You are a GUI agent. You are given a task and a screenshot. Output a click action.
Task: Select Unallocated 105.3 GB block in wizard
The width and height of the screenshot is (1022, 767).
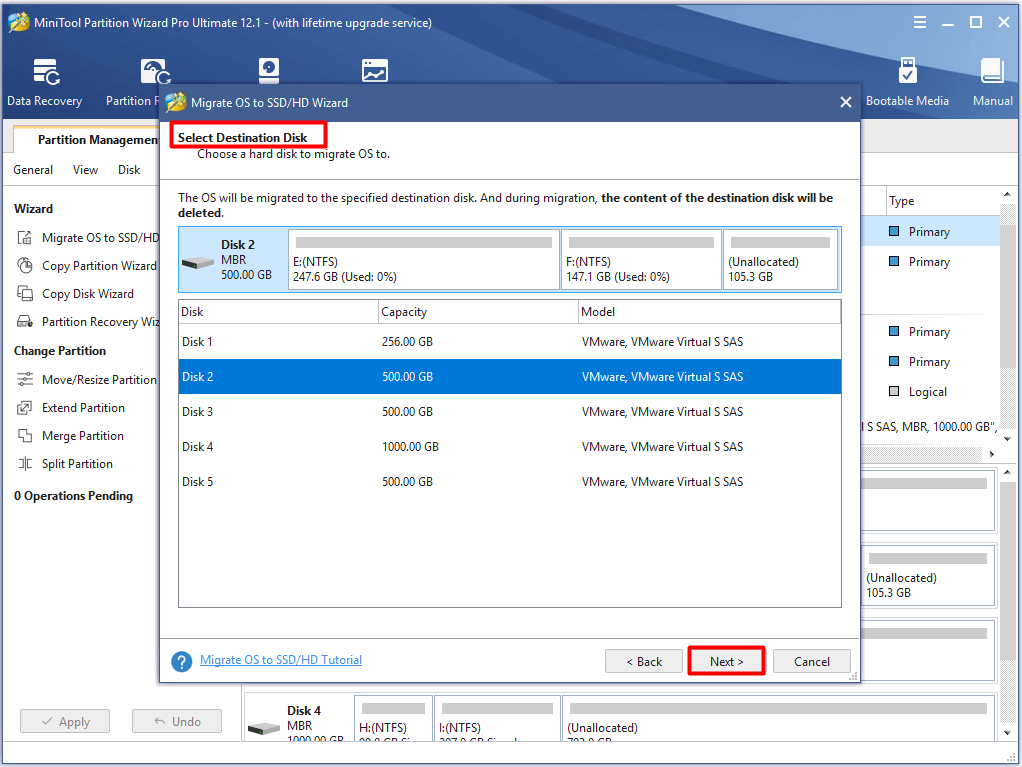click(780, 259)
